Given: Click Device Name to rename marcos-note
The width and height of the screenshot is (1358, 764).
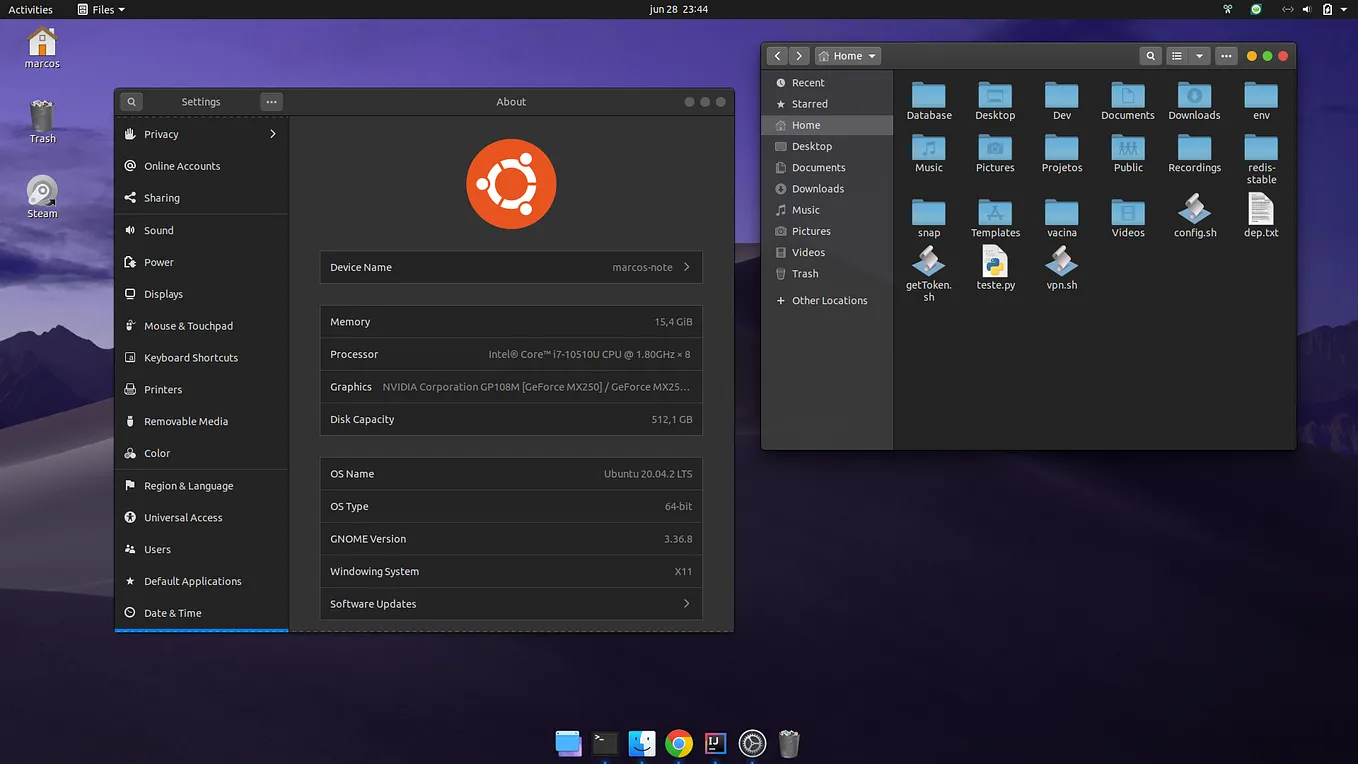Looking at the screenshot, I should point(510,267).
